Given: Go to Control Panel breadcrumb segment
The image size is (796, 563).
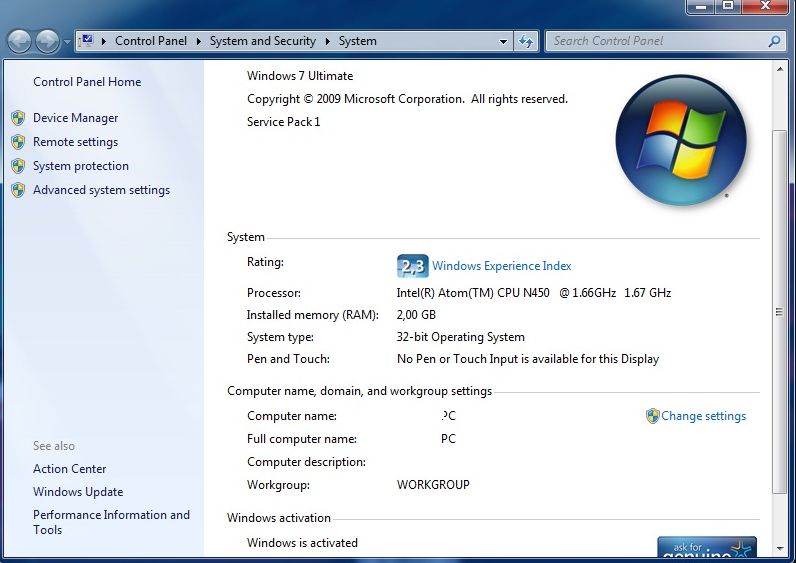Looking at the screenshot, I should pos(148,41).
